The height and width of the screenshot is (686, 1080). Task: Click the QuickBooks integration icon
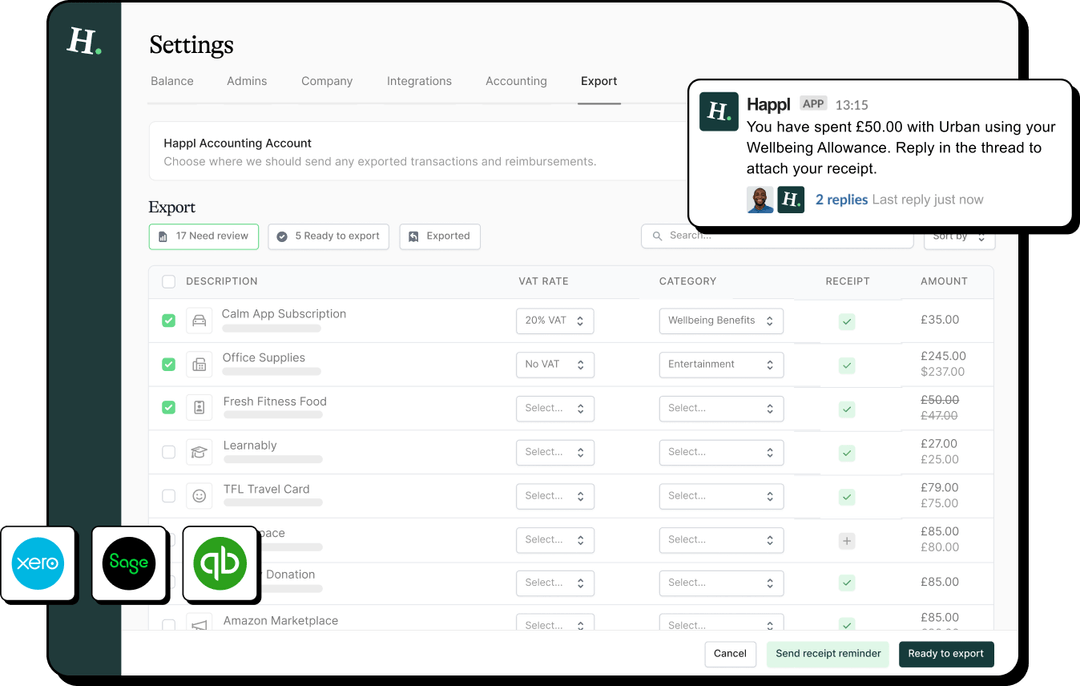coord(220,564)
